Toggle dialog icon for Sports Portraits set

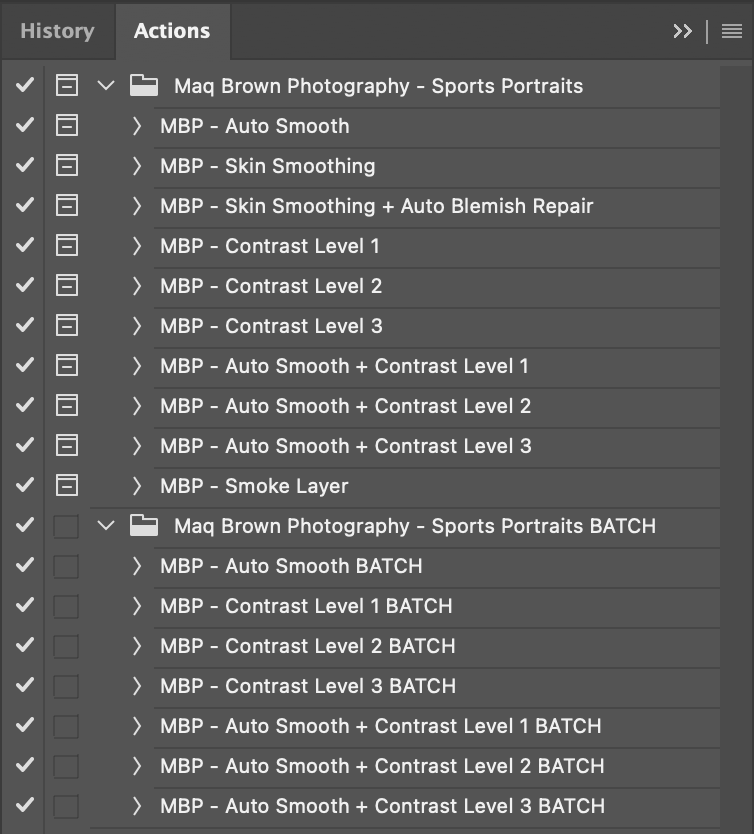pos(67,86)
